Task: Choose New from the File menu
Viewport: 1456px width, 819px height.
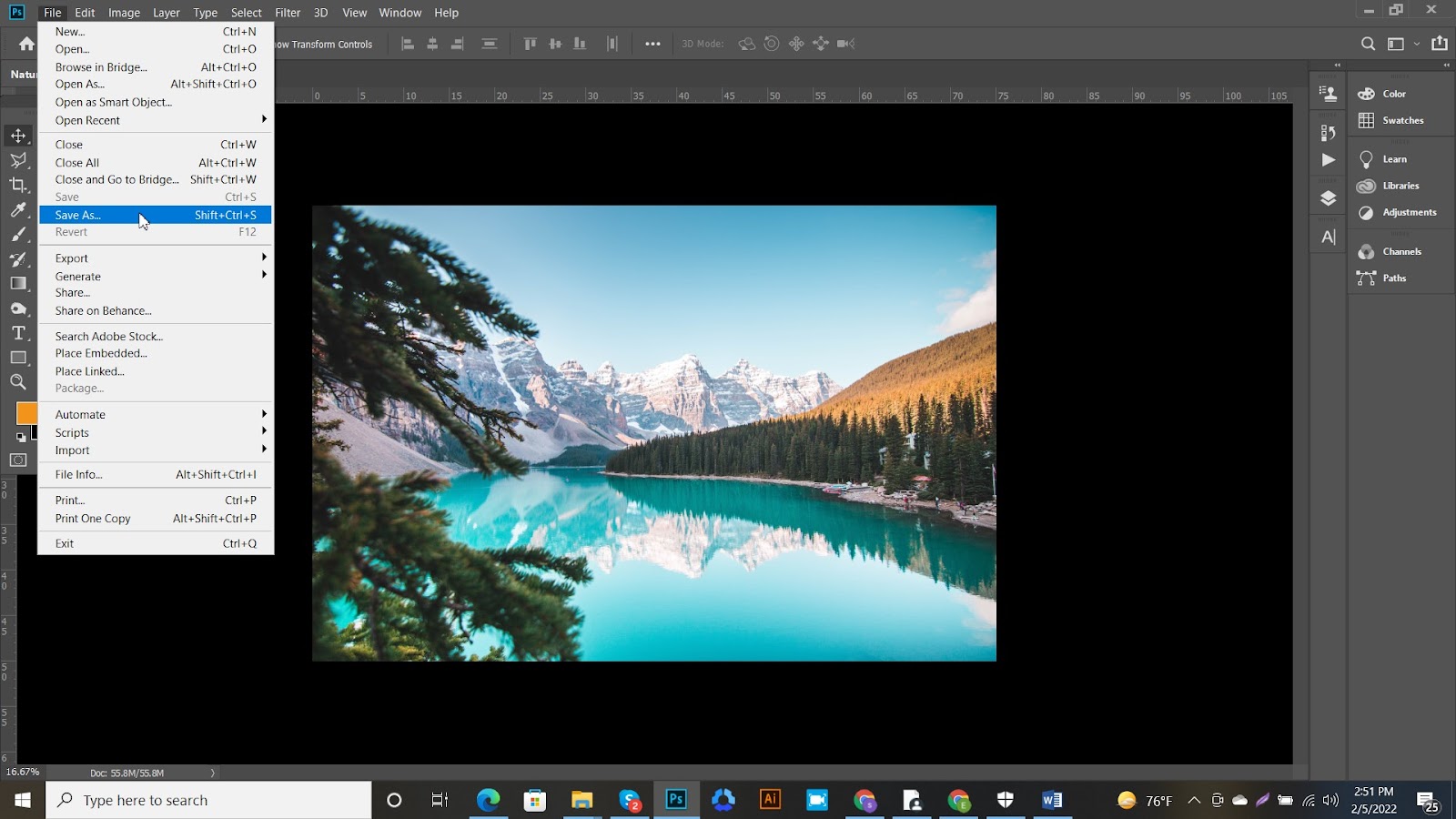Action: pyautogui.click(x=156, y=32)
